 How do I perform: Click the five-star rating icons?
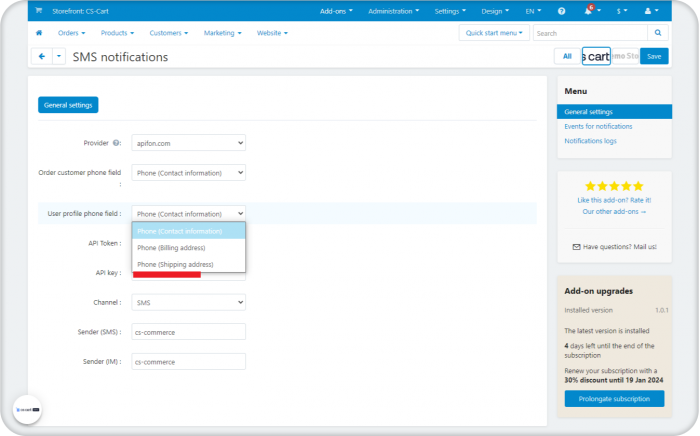point(614,186)
